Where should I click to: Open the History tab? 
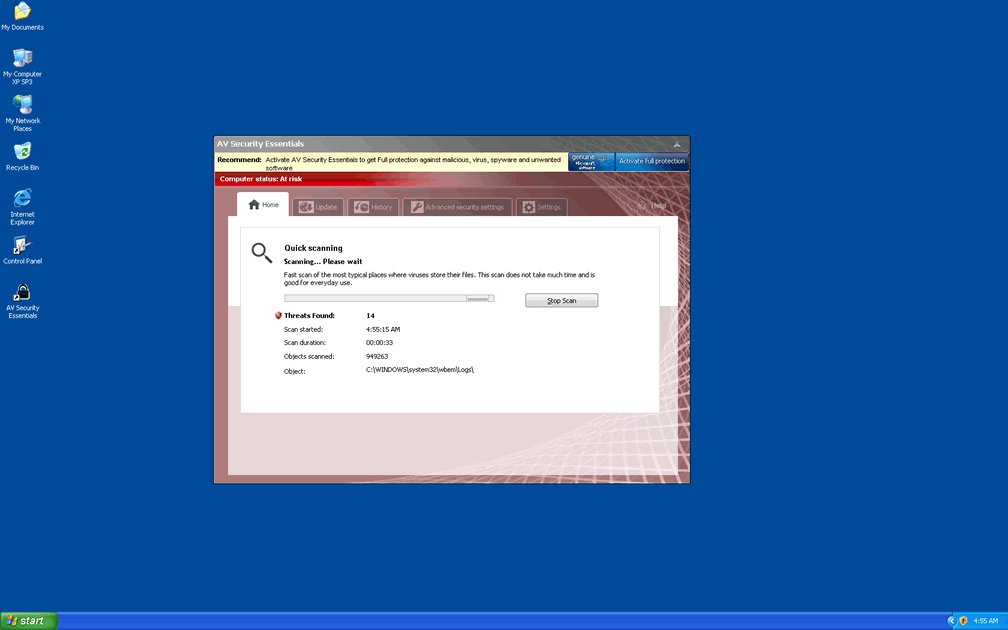374,207
